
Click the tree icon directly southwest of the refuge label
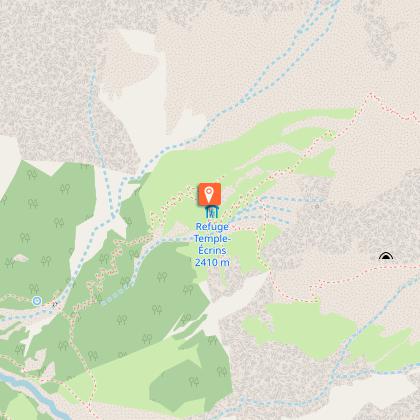188,290
